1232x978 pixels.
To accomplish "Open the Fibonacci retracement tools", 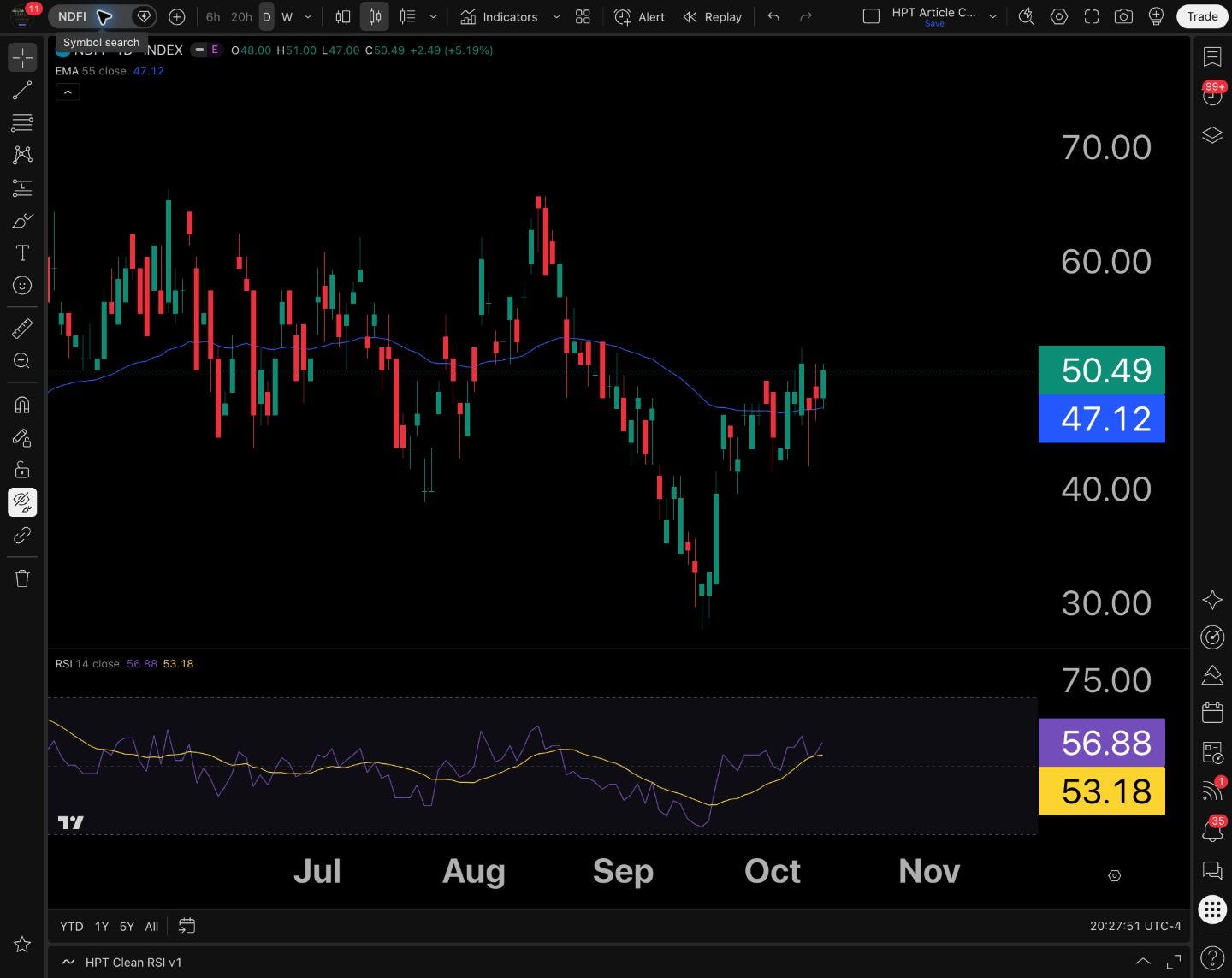I will (22, 122).
